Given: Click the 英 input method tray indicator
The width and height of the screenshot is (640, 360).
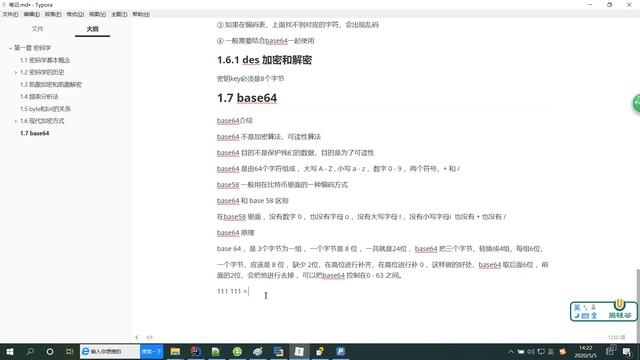Looking at the screenshot, I should (551, 351).
